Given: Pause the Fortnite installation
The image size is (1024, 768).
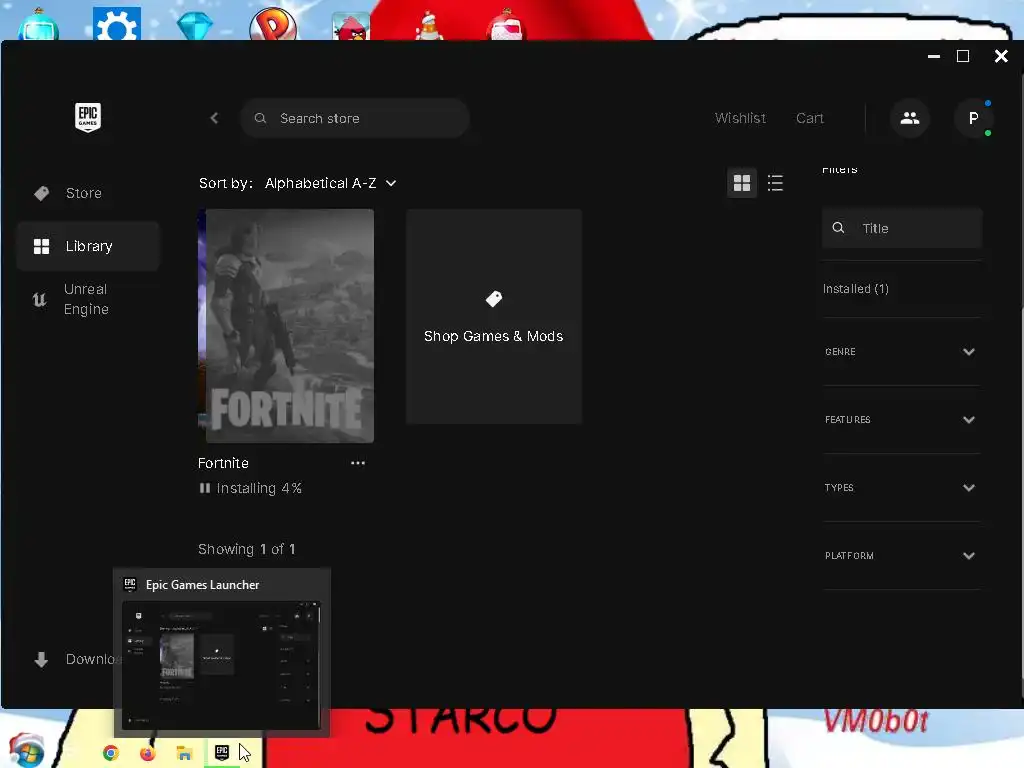Looking at the screenshot, I should click(x=204, y=488).
